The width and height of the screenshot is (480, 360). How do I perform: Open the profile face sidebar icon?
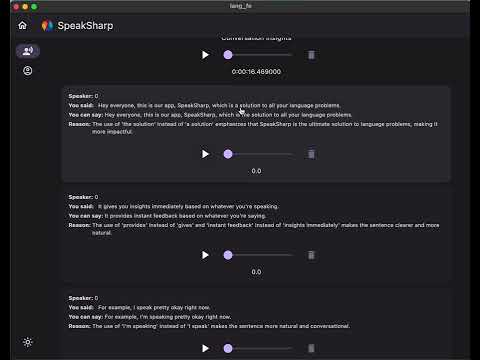28,71
